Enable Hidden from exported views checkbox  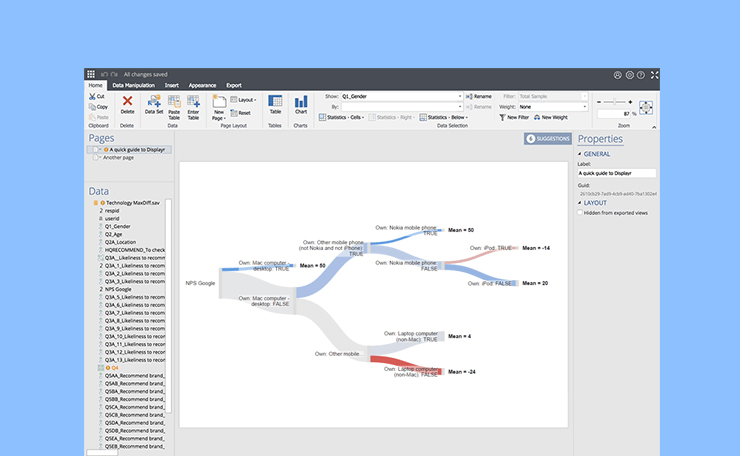(581, 212)
